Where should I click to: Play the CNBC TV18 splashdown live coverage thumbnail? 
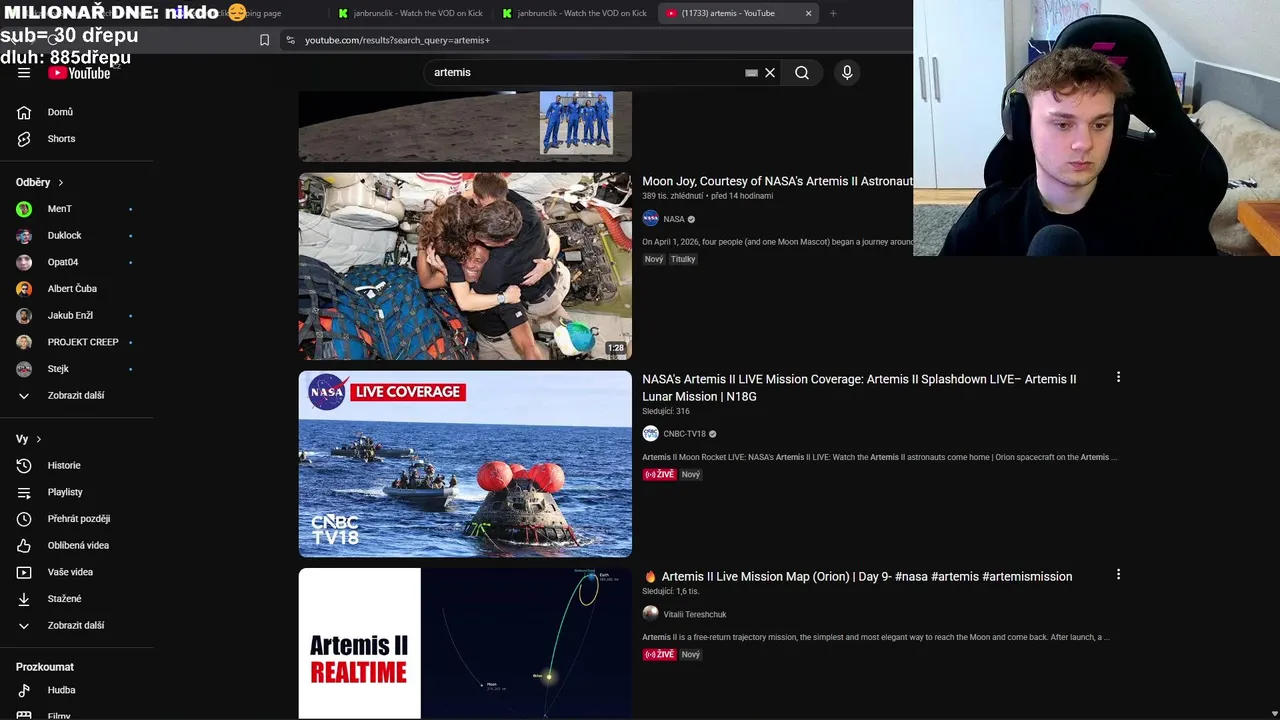465,464
